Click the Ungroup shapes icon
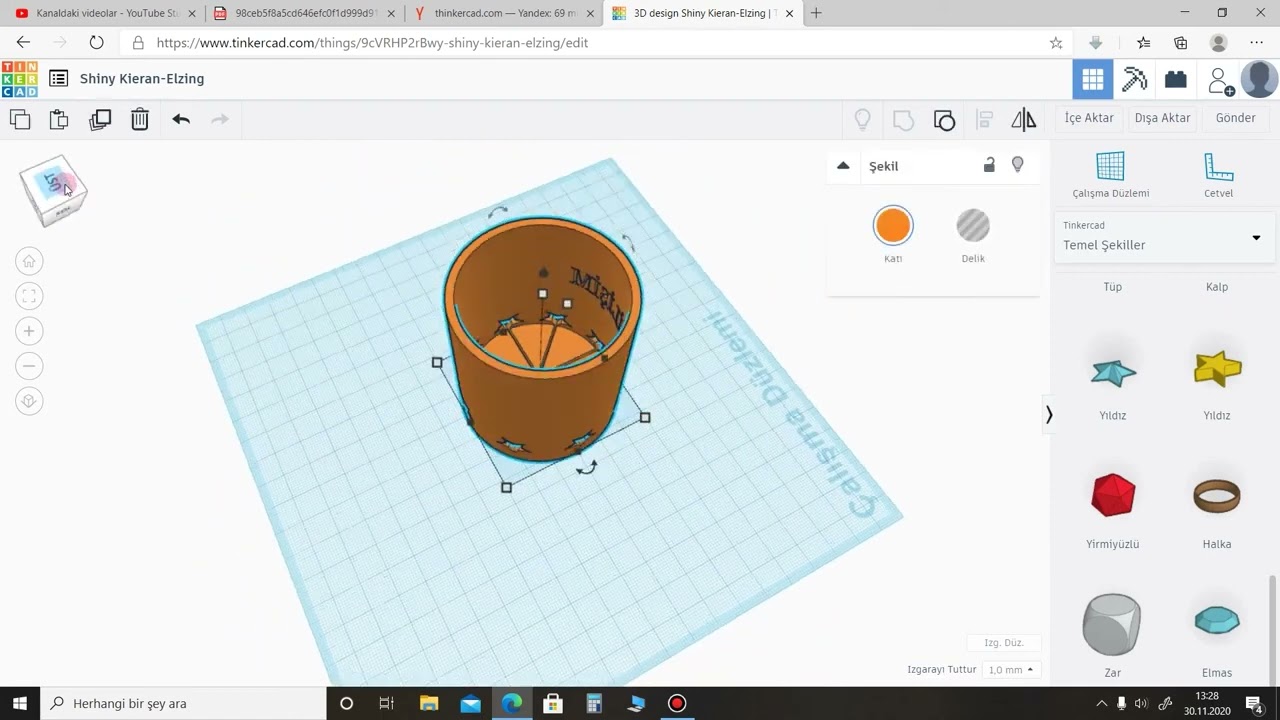 pyautogui.click(x=944, y=120)
